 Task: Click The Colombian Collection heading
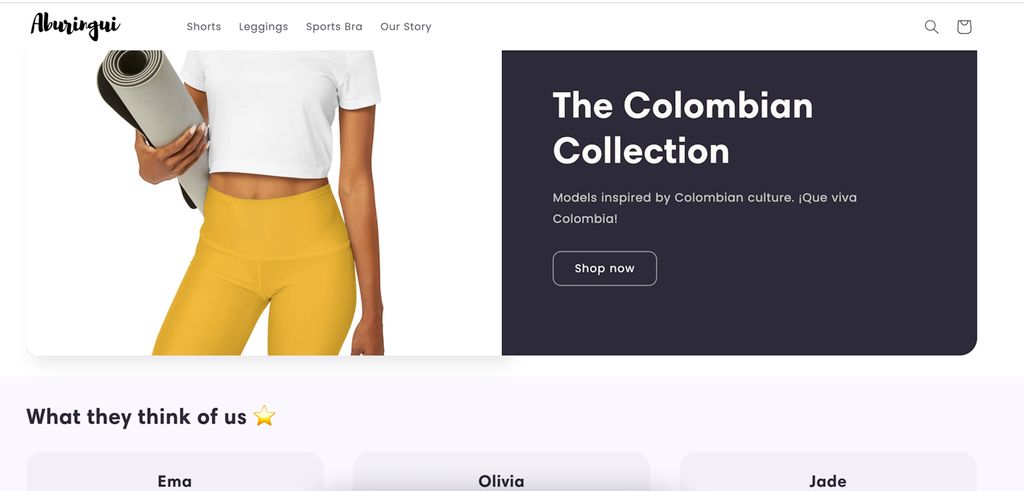click(x=682, y=127)
